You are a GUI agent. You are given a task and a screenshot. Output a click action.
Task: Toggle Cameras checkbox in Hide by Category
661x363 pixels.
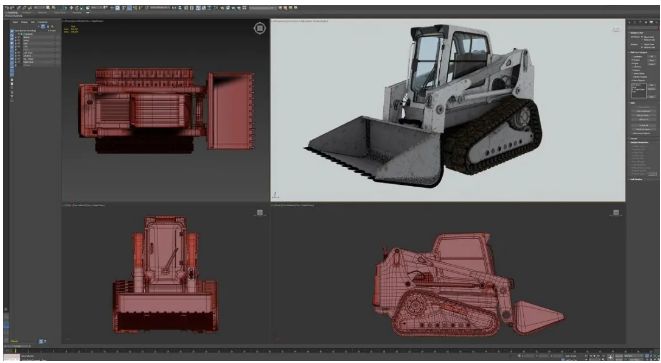click(633, 67)
